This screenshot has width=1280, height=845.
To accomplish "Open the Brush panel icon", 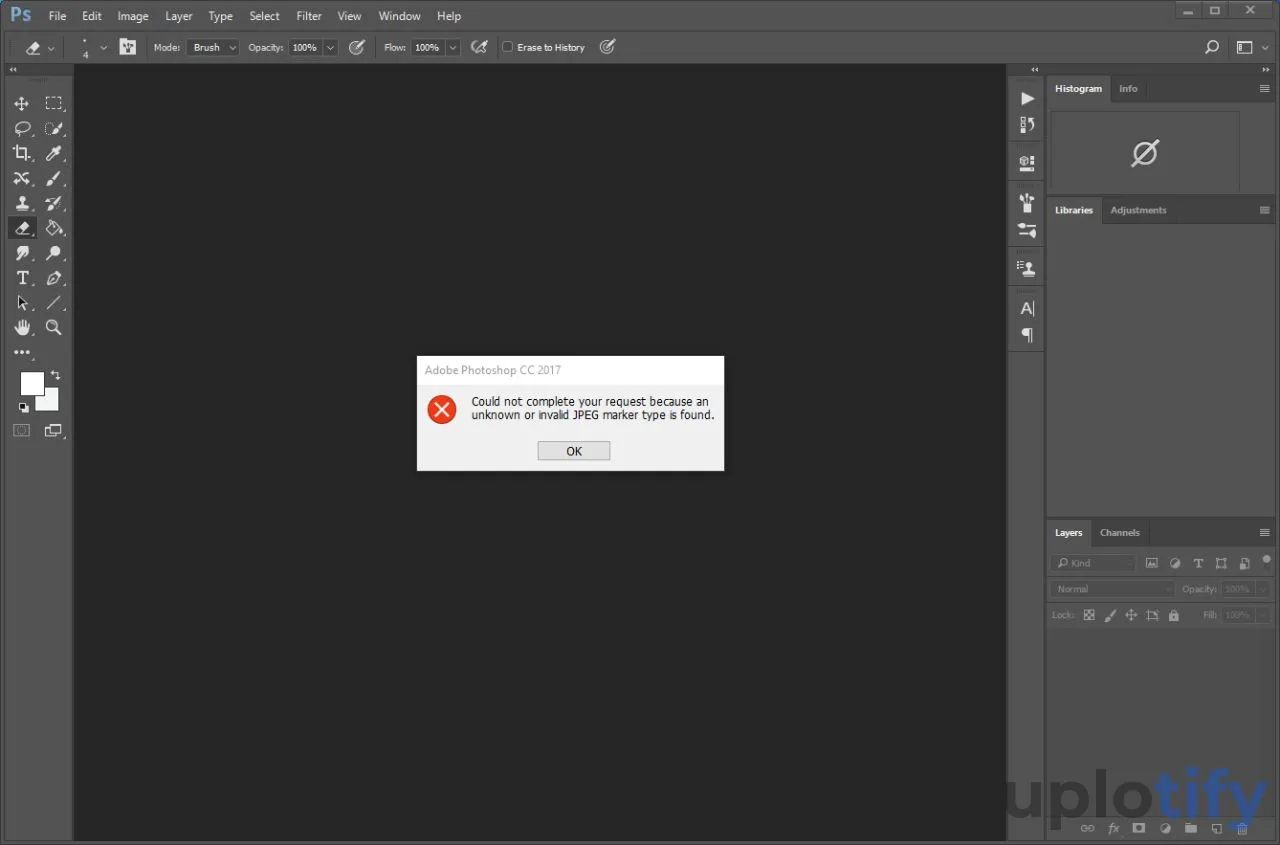I will coord(1027,203).
